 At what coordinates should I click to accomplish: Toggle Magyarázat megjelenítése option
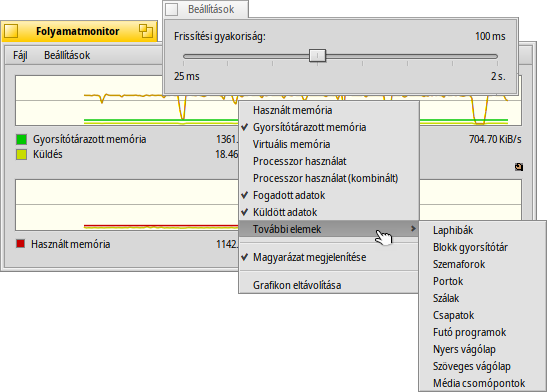[328, 257]
